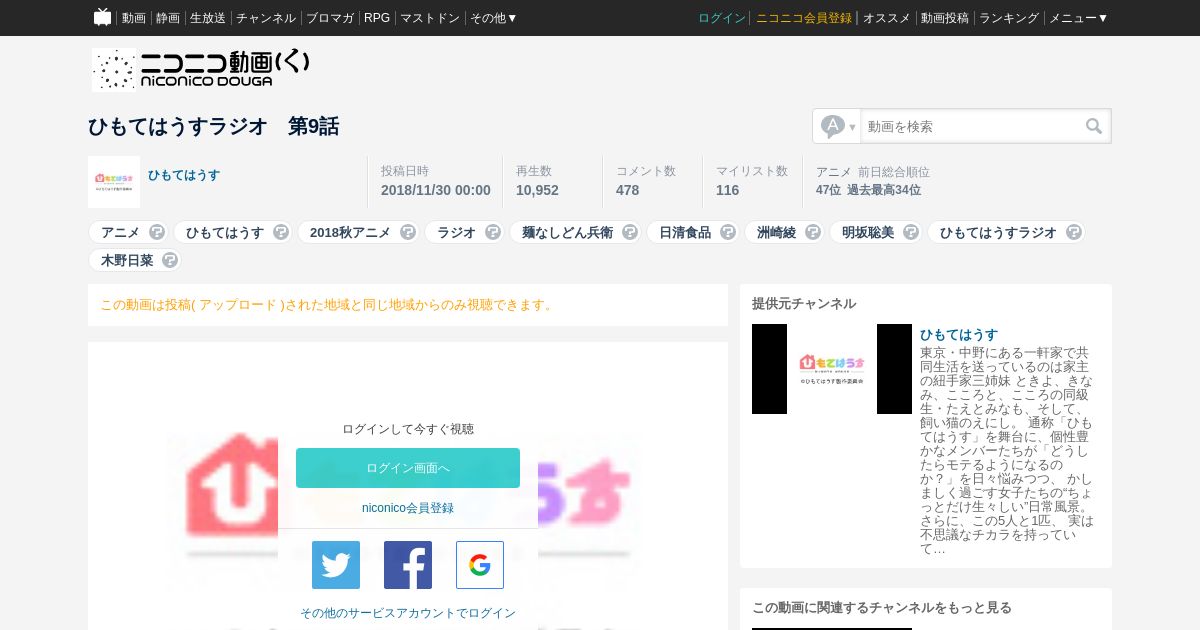Screen dimensions: 1200x630
Task: Select the 2018秋アニメ tag
Action: coord(350,232)
